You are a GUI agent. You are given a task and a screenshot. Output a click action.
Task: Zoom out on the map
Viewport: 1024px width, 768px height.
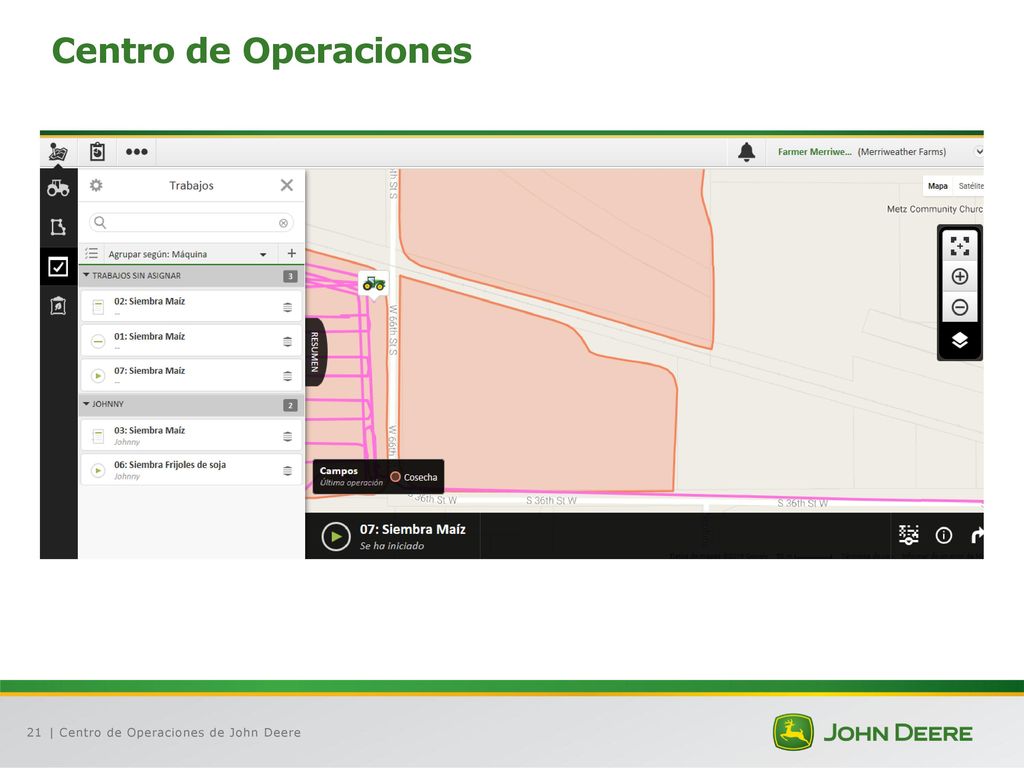959,307
